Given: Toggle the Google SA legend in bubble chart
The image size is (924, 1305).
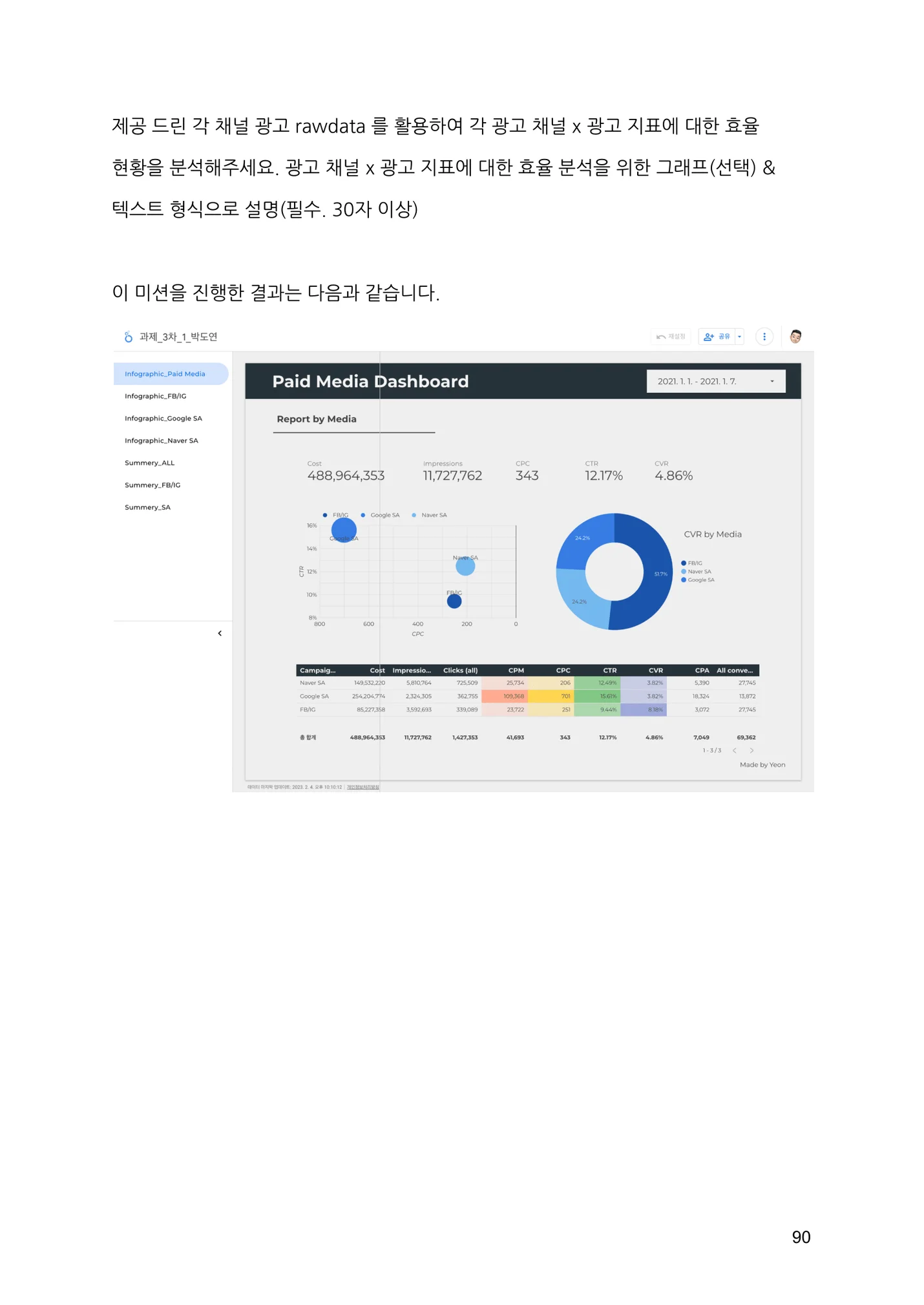Looking at the screenshot, I should point(380,515).
